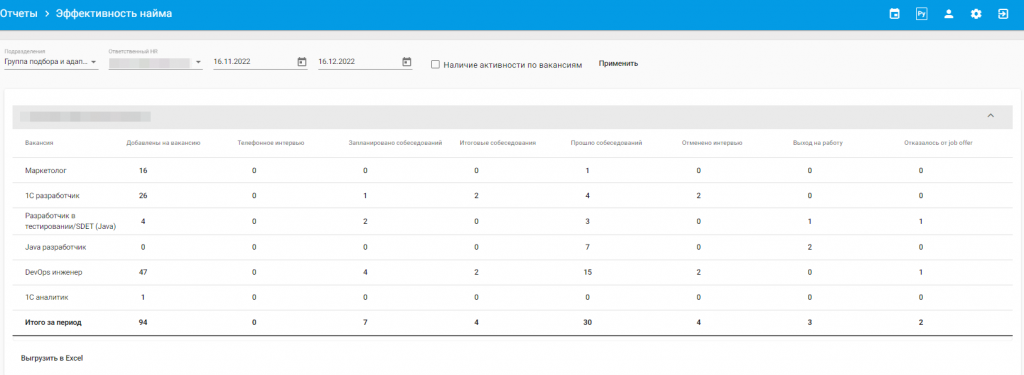This screenshot has height=375, width=1024.
Task: Click the logout exit icon
Action: point(1003,14)
